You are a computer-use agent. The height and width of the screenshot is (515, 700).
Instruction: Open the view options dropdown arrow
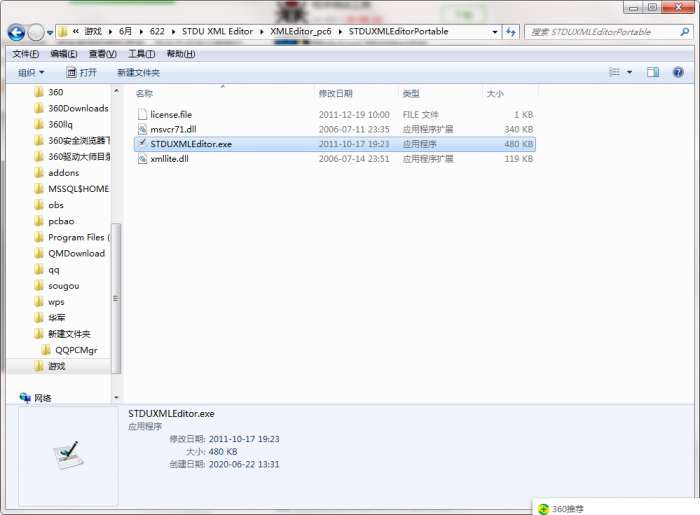[629, 72]
